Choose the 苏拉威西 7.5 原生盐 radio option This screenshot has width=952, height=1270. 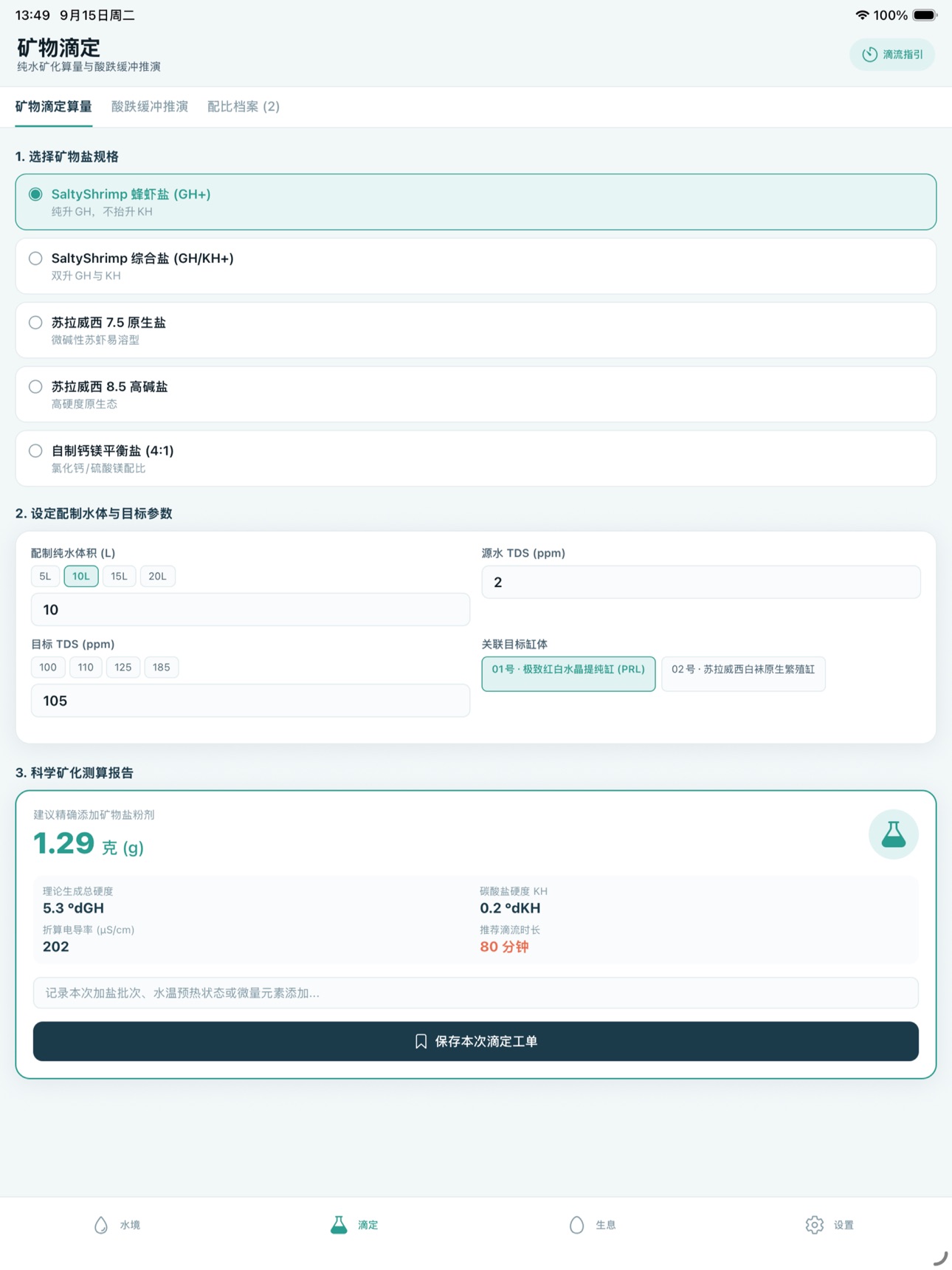click(x=476, y=331)
